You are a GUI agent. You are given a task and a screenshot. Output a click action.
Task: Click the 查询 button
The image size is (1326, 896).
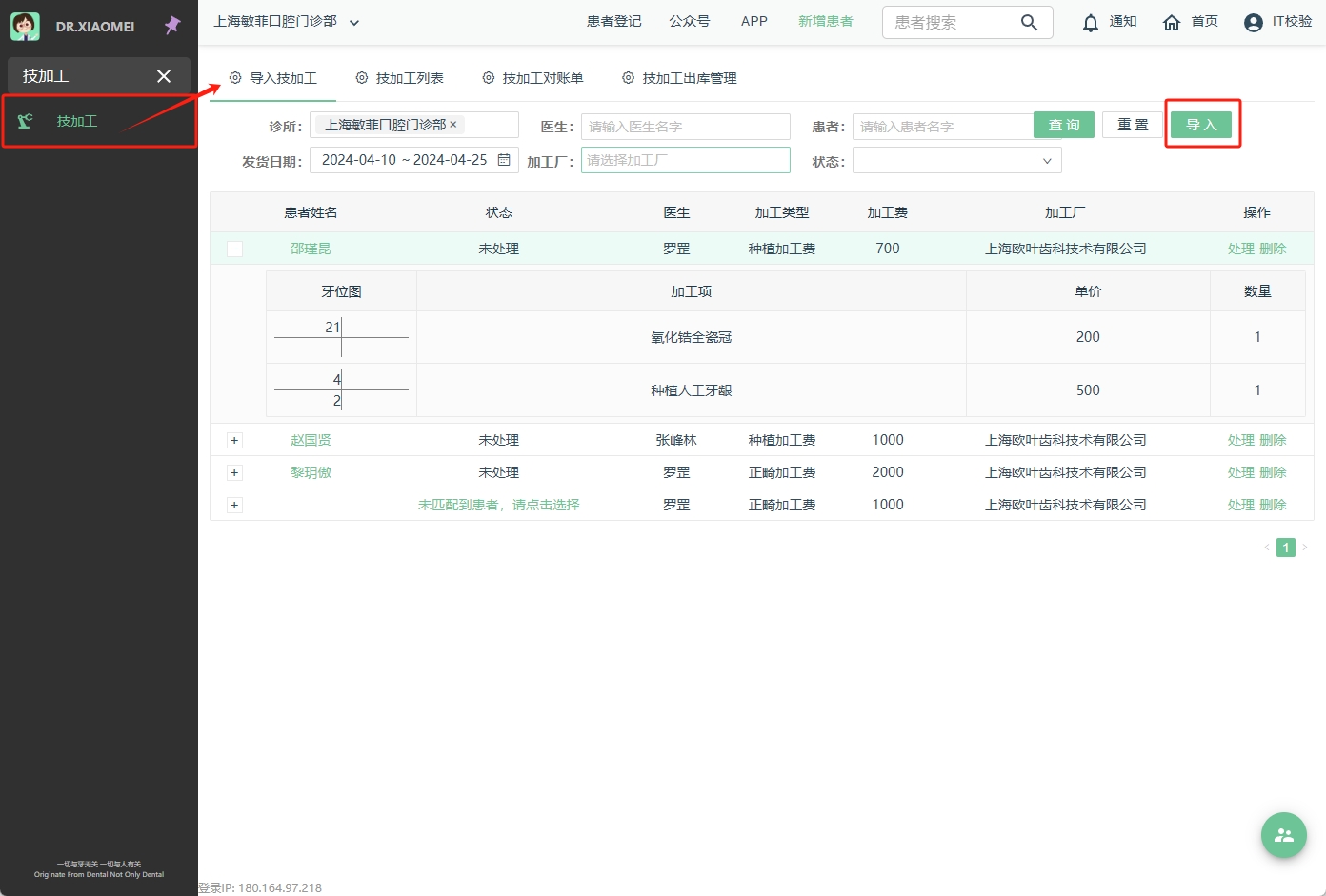coord(1063,125)
